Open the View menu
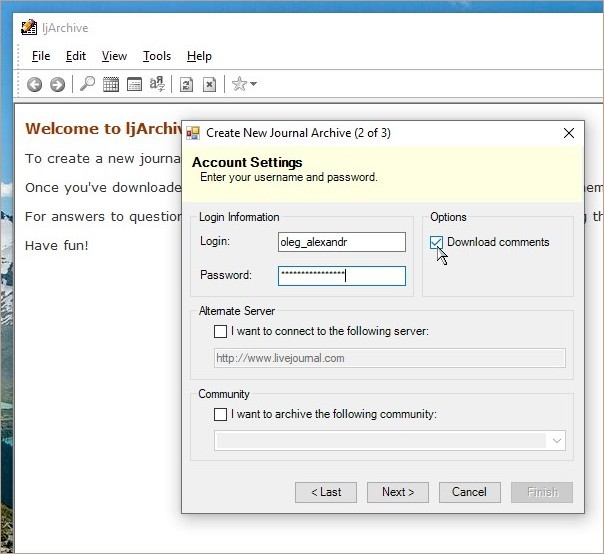The height and width of the screenshot is (554, 604). click(x=114, y=56)
